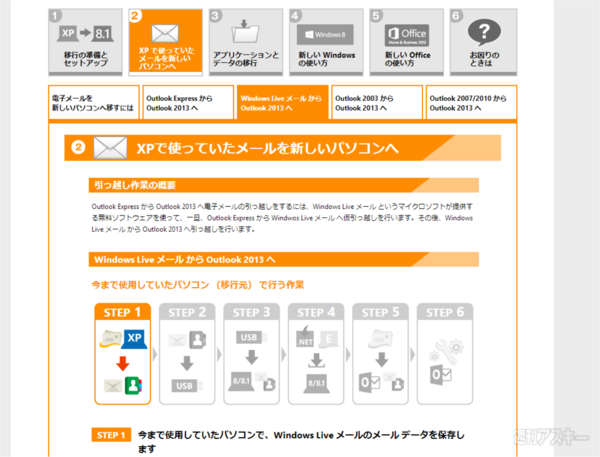Click the wrench and gears icon in STEP 6

coord(447,352)
